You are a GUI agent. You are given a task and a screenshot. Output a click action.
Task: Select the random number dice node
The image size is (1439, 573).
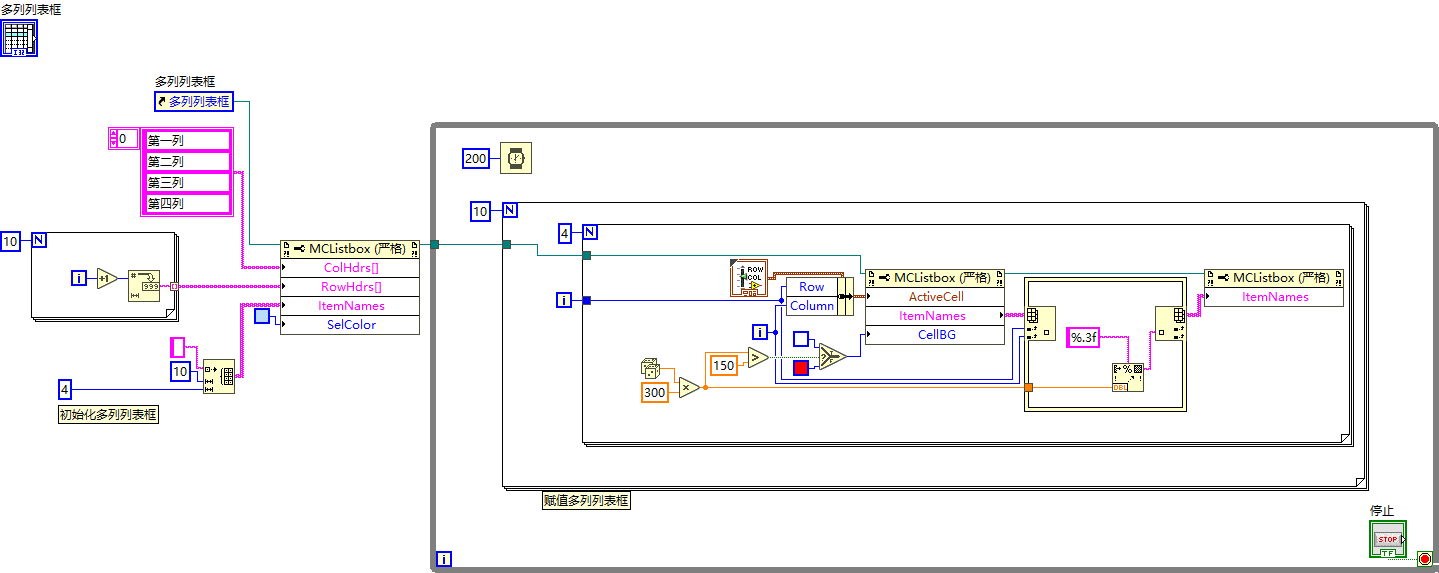click(651, 369)
